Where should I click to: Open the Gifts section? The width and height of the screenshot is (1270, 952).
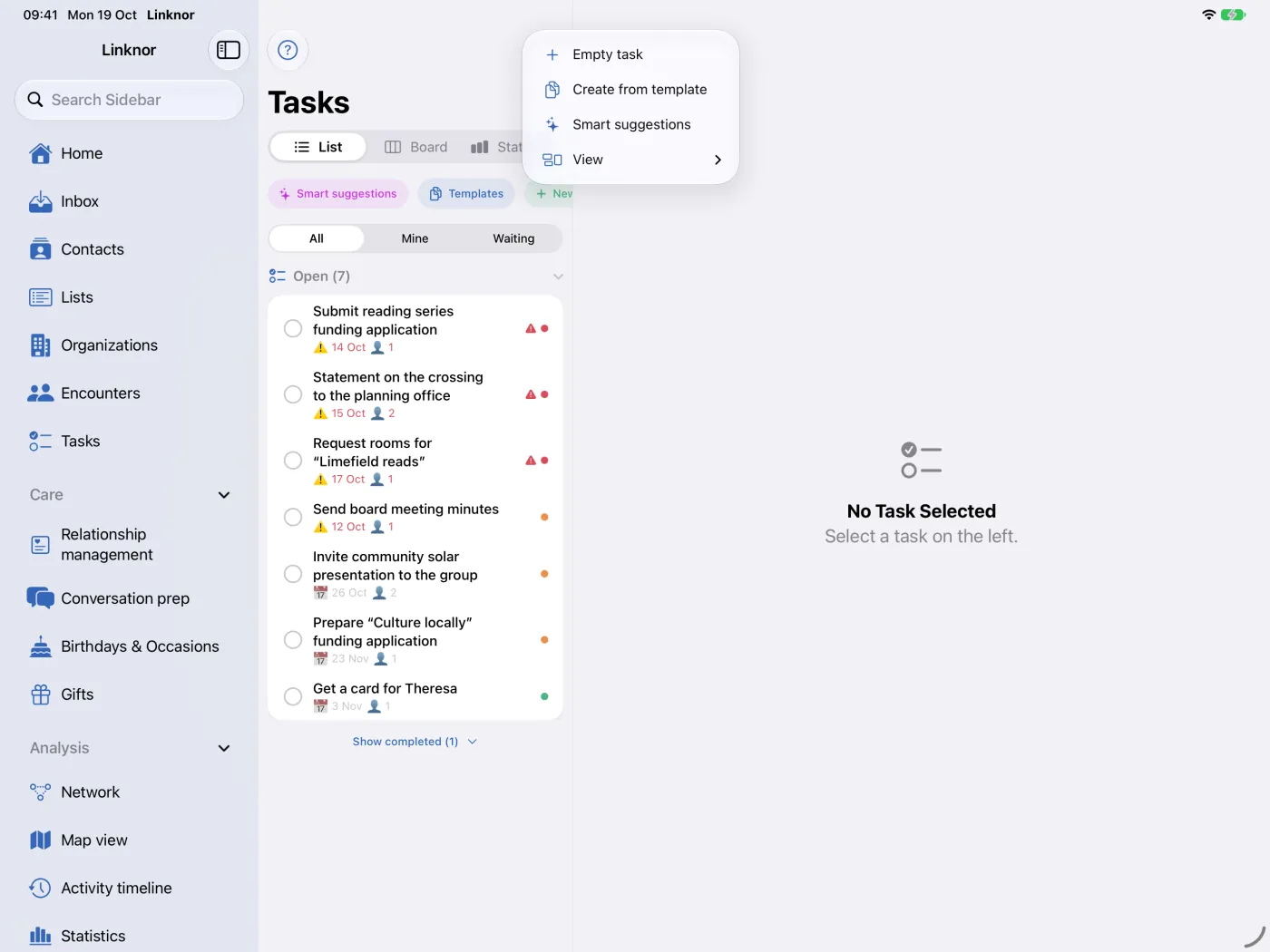point(129,695)
